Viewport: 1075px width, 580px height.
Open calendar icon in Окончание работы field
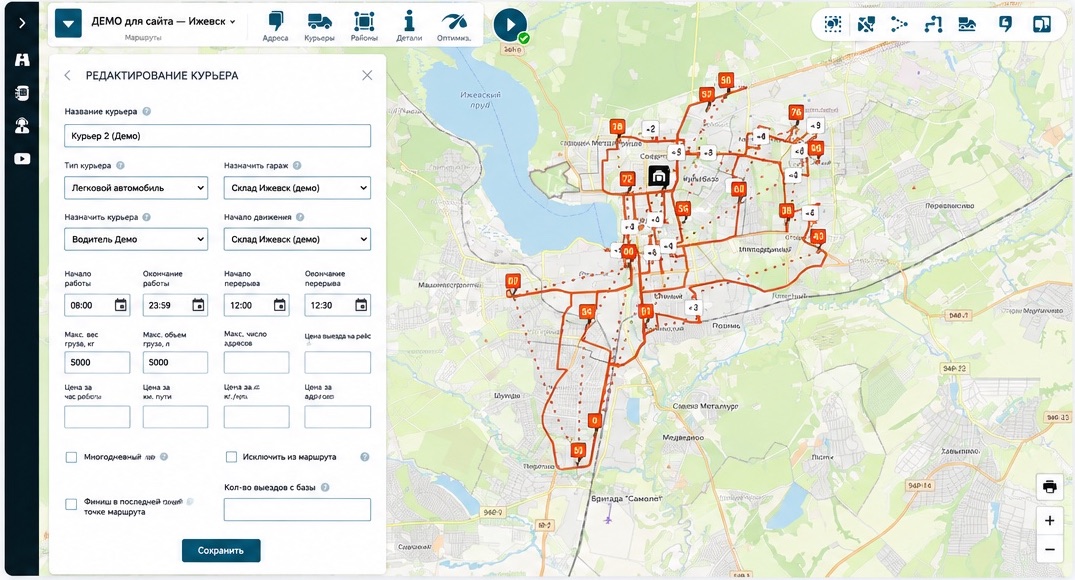tap(198, 305)
